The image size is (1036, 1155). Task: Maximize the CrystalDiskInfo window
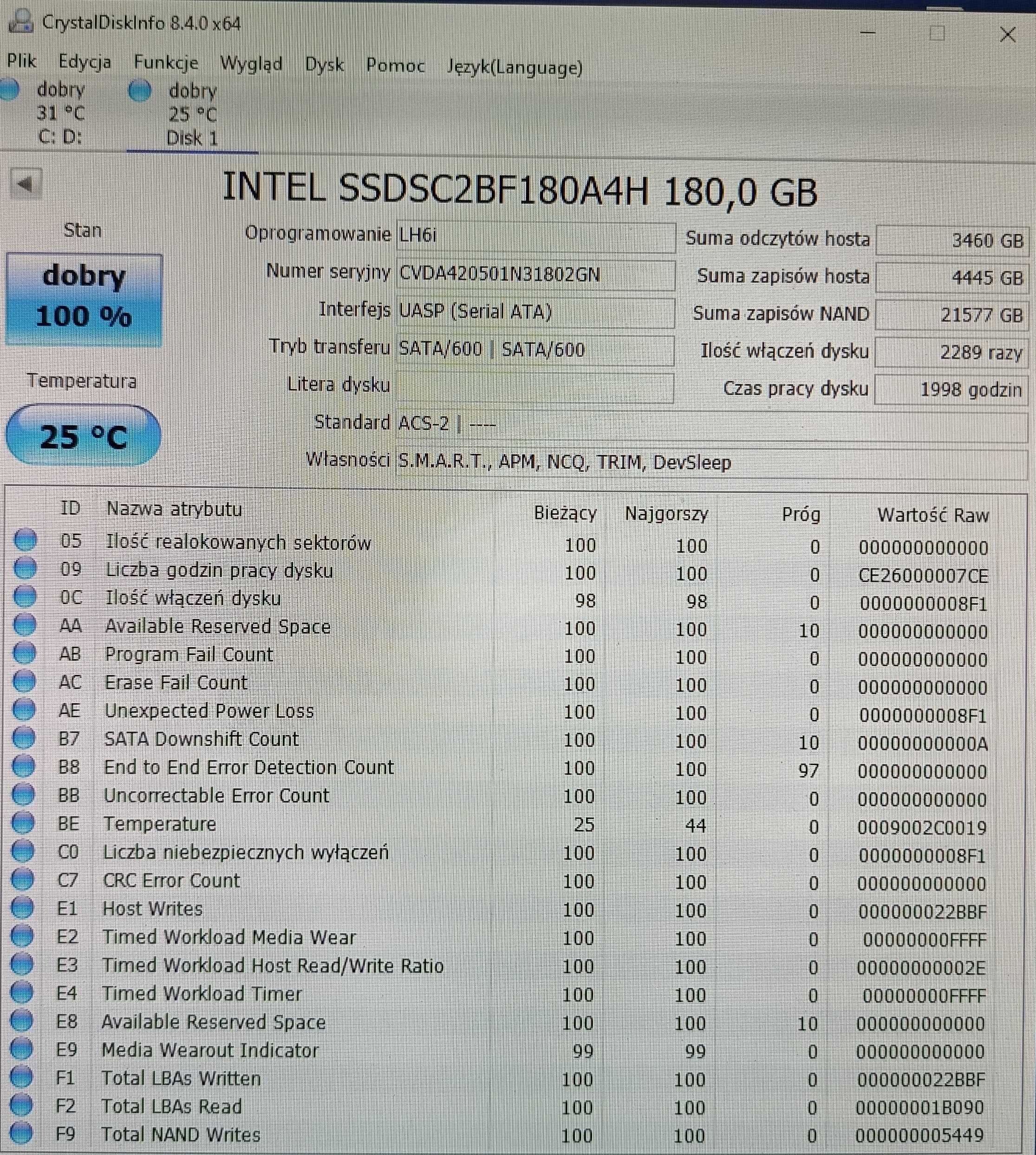936,33
